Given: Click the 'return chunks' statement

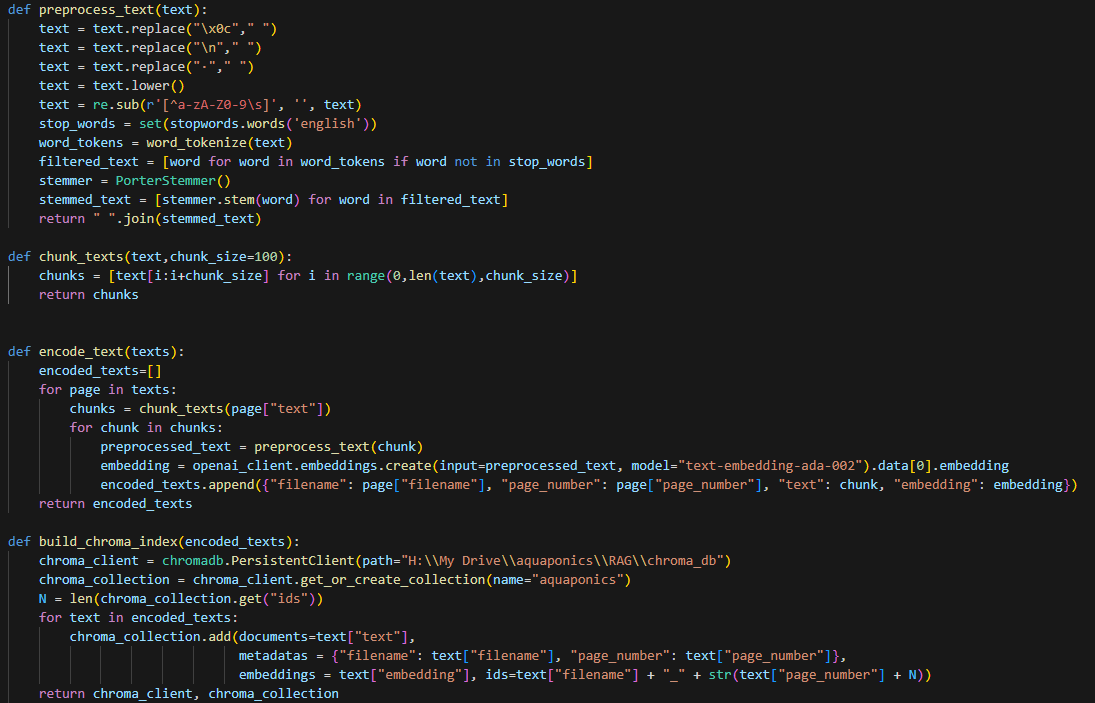Looking at the screenshot, I should point(89,295).
